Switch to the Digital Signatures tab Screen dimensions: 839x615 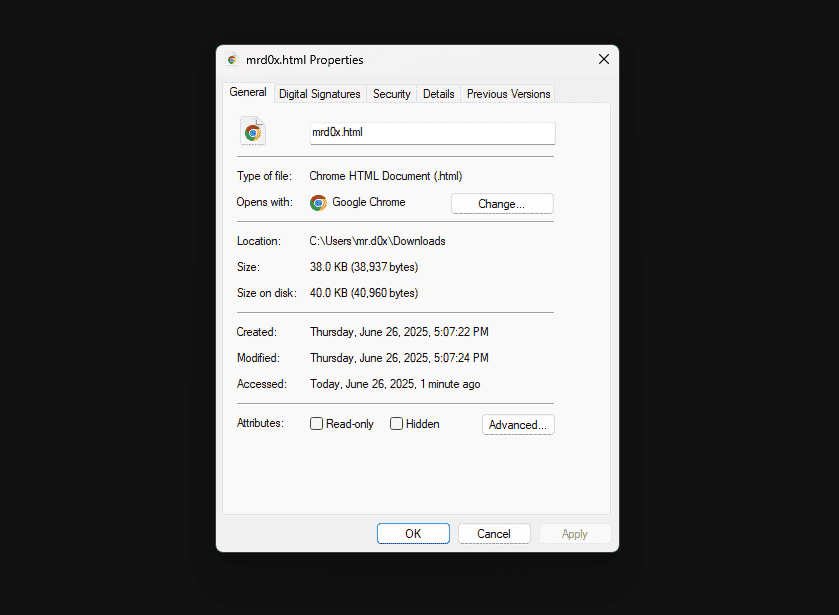pyautogui.click(x=320, y=94)
